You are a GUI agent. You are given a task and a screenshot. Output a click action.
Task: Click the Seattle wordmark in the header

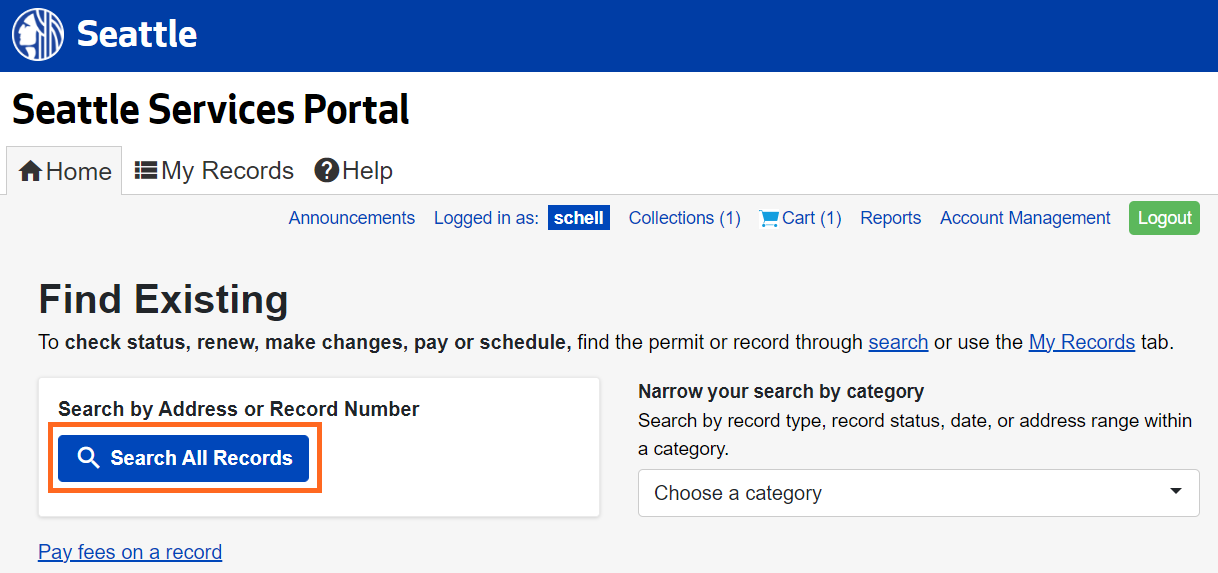137,34
